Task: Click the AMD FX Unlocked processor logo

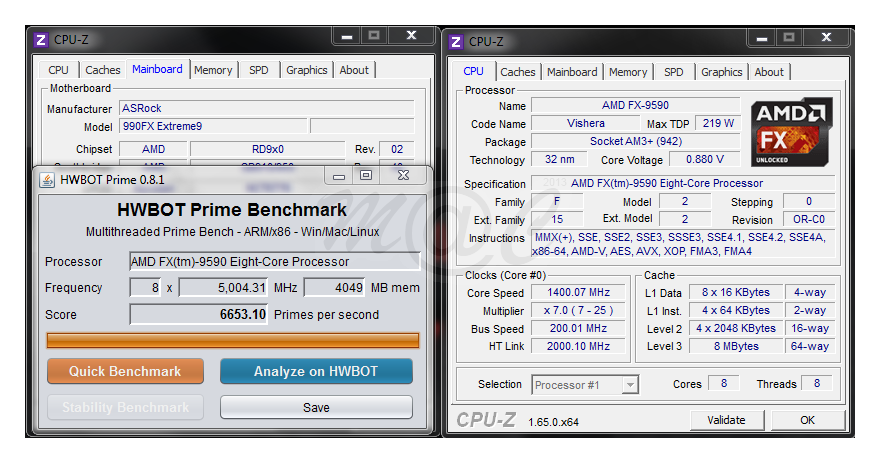Action: (x=791, y=132)
